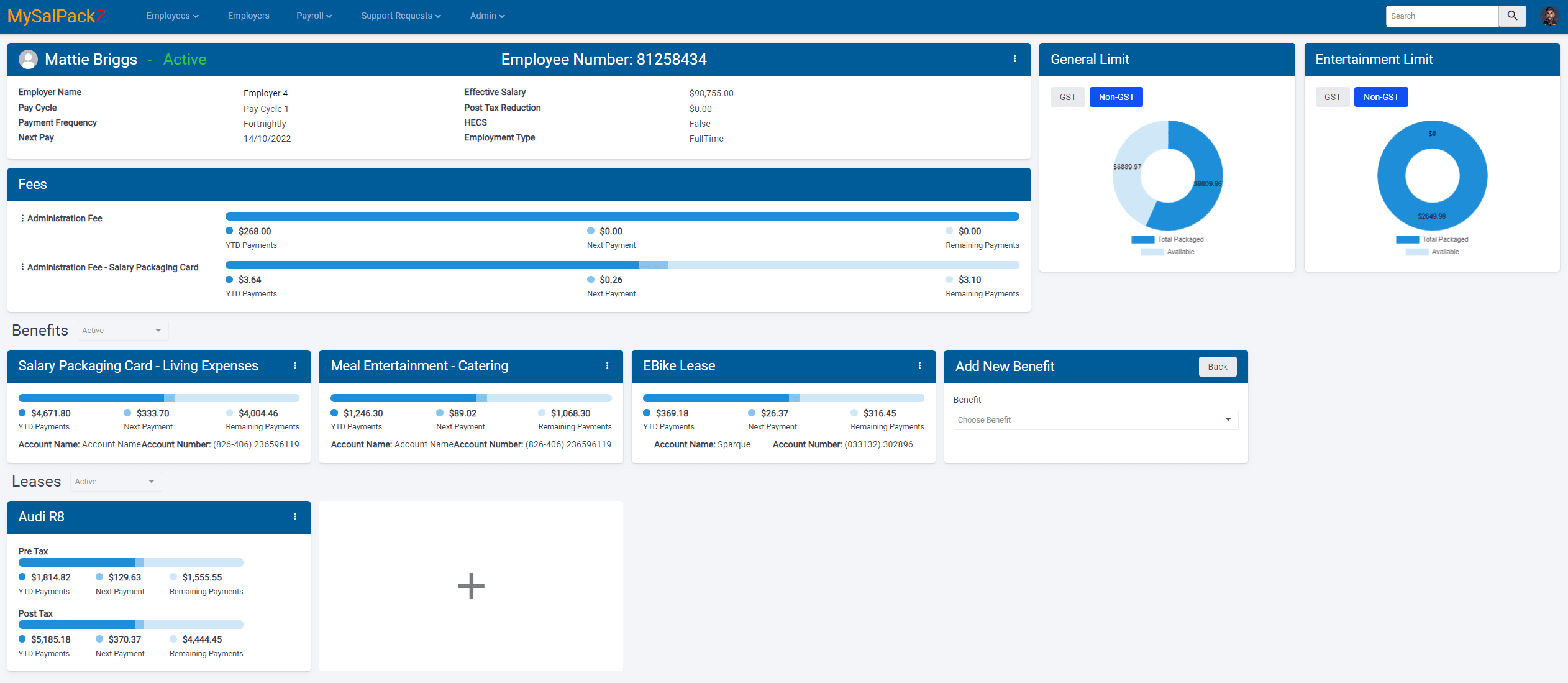Click the Search input field
Screen dimensions: 1568x683
point(1441,16)
